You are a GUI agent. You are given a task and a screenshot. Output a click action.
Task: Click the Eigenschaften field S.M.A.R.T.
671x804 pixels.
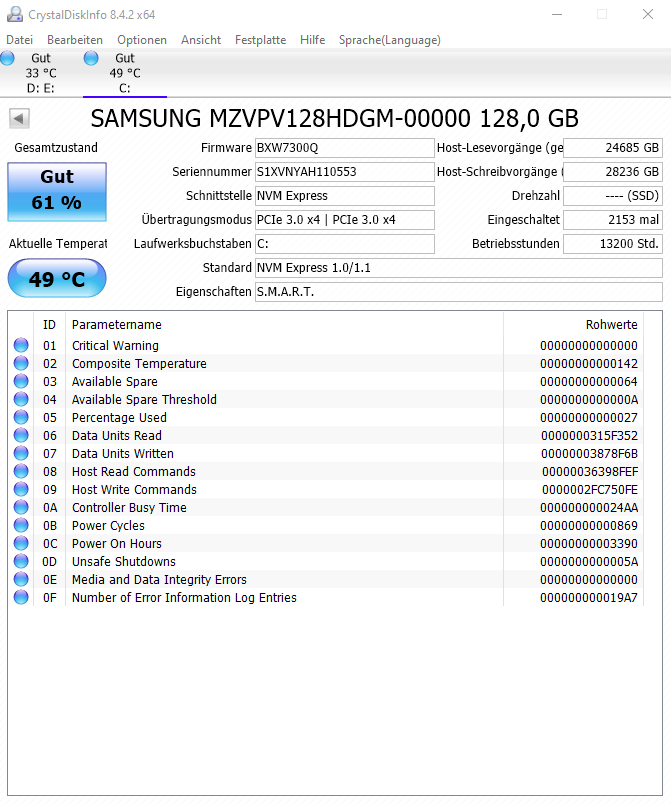click(459, 292)
